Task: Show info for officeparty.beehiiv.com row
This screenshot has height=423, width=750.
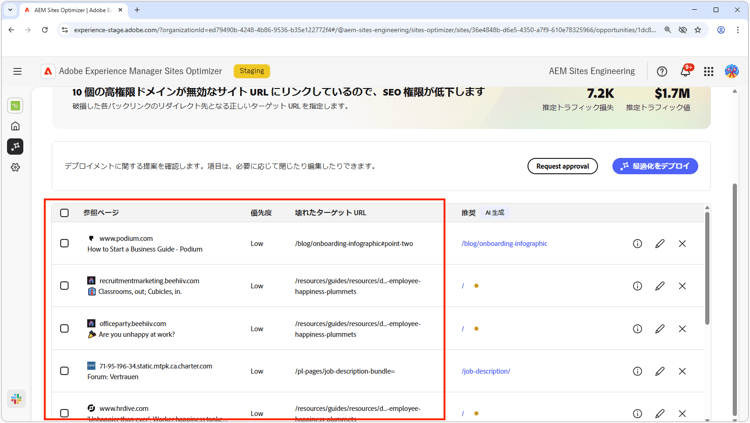Action: 638,329
